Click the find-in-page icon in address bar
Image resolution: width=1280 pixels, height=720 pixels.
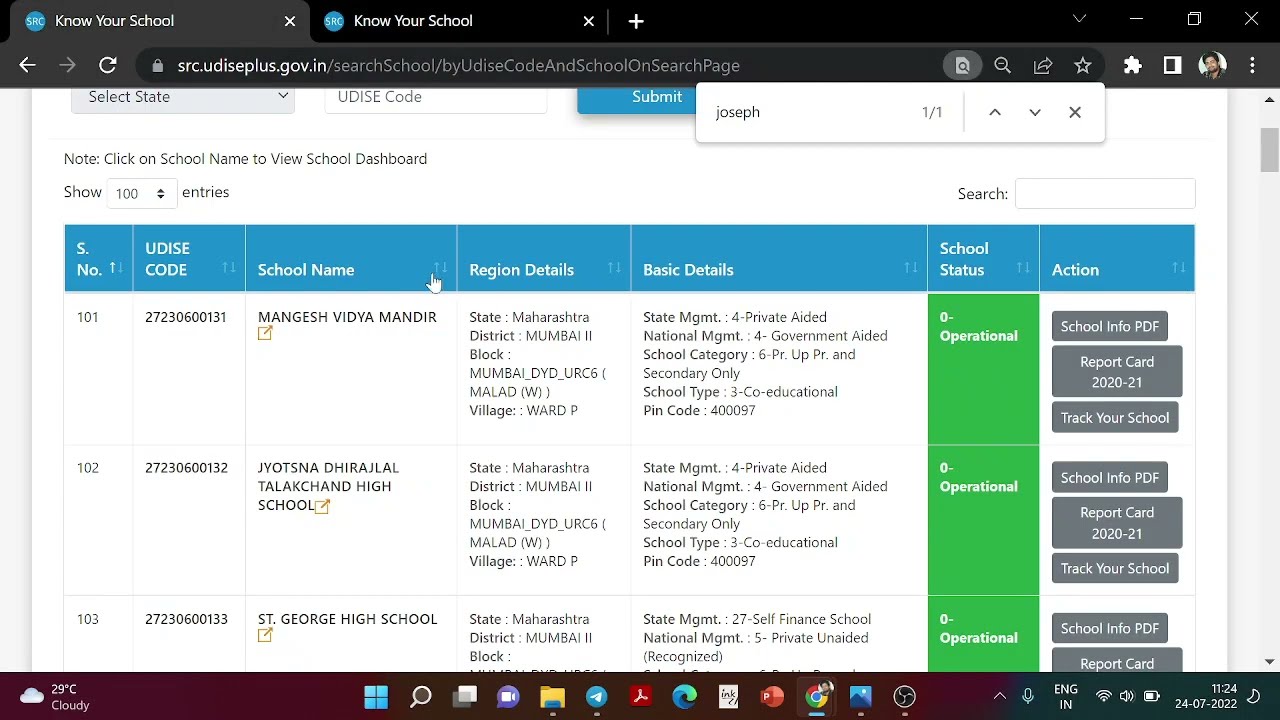click(x=962, y=65)
